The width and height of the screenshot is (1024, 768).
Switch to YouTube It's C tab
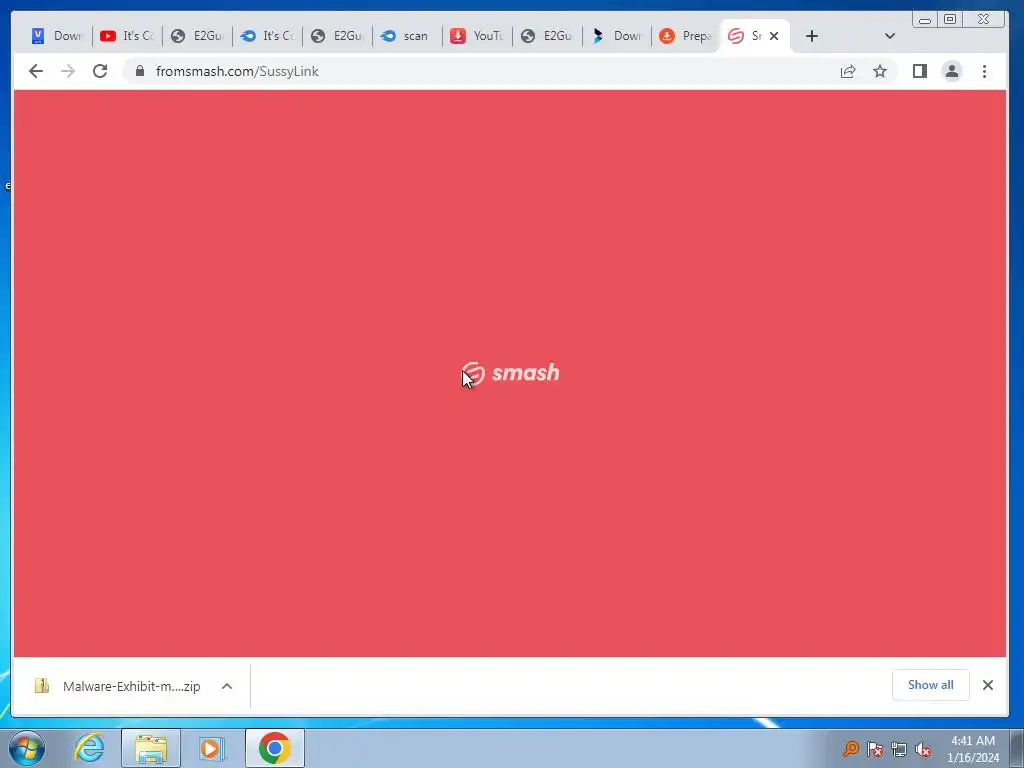[127, 36]
